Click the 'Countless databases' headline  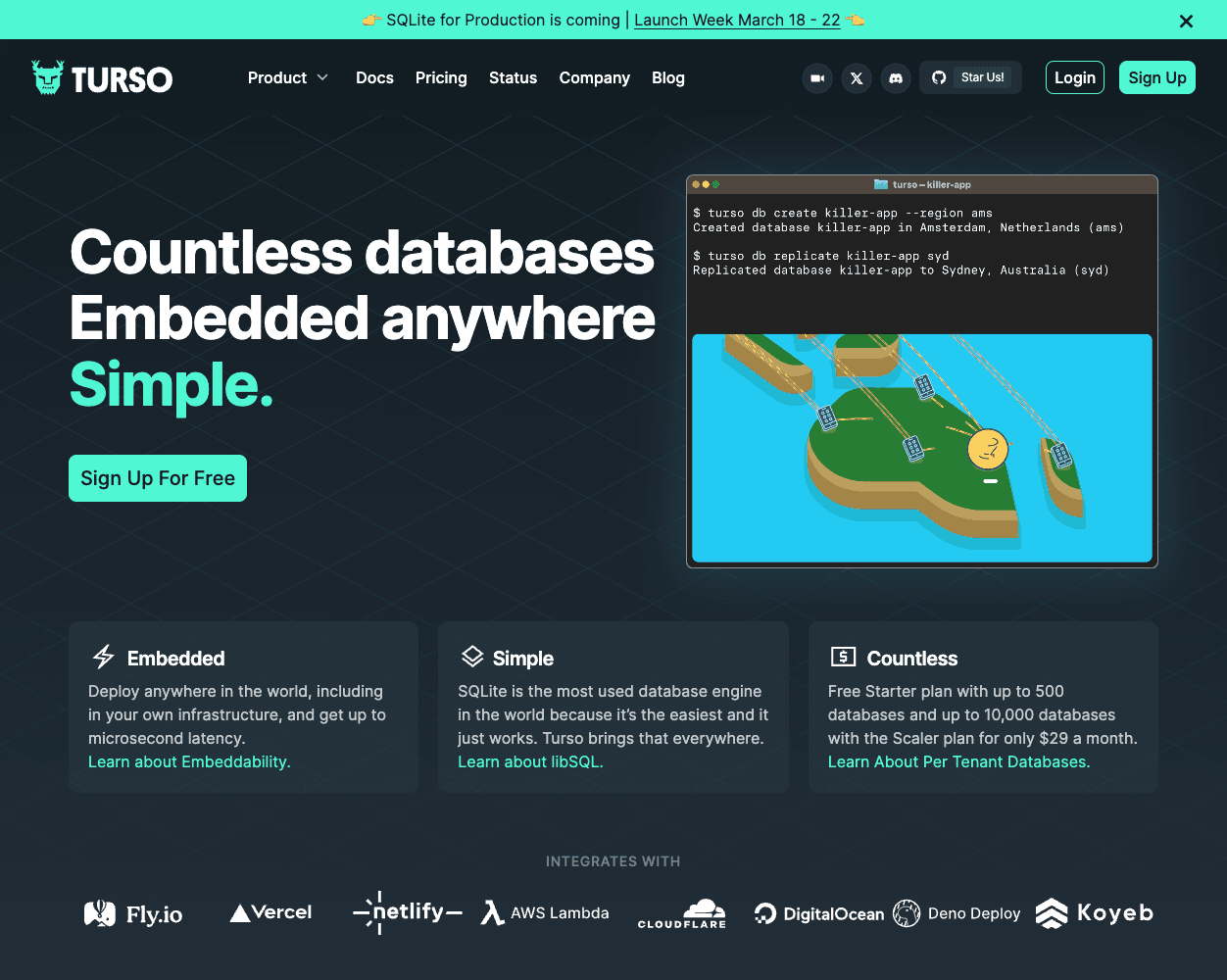pos(362,252)
